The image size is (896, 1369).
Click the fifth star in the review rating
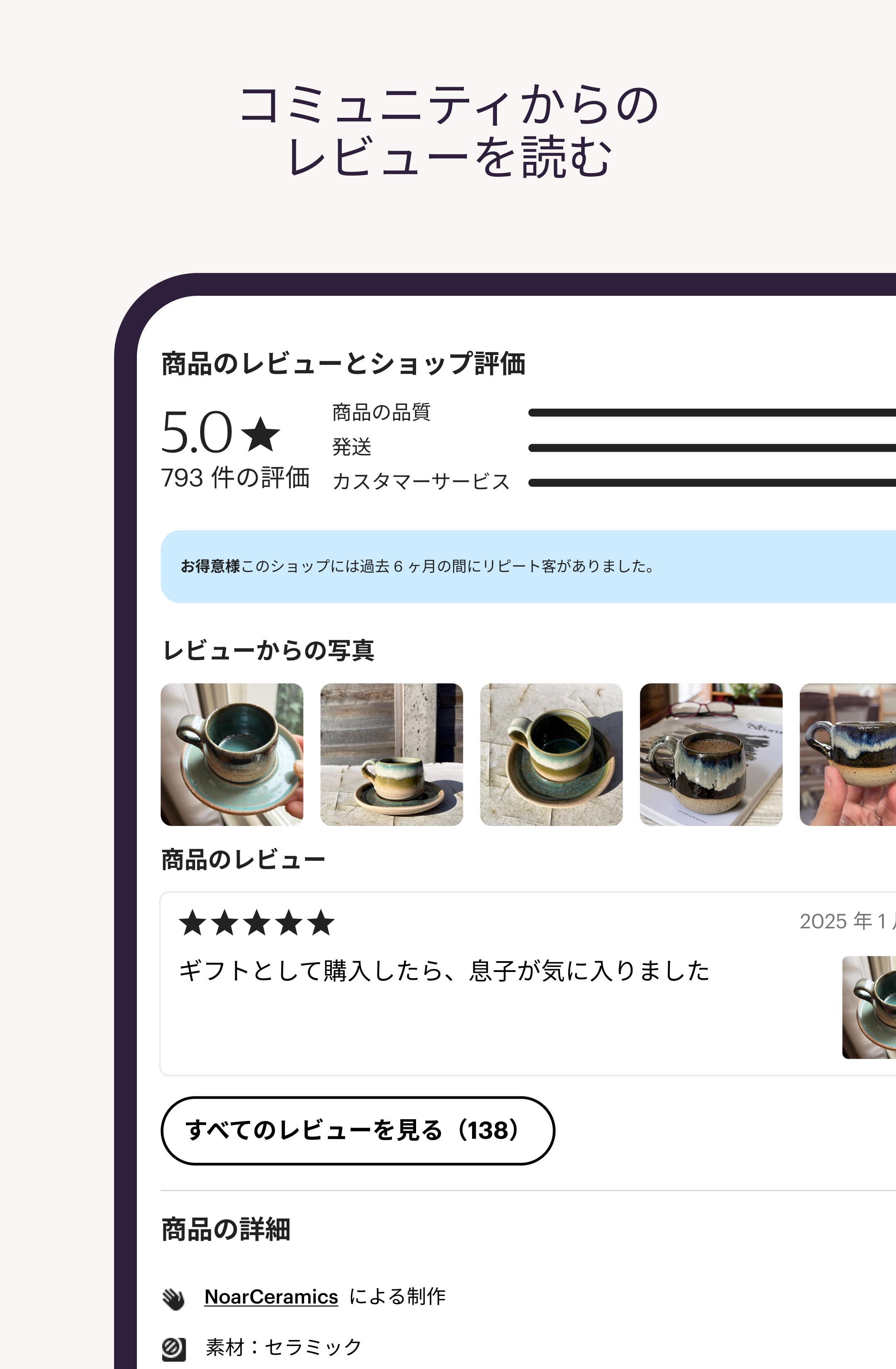[x=321, y=922]
